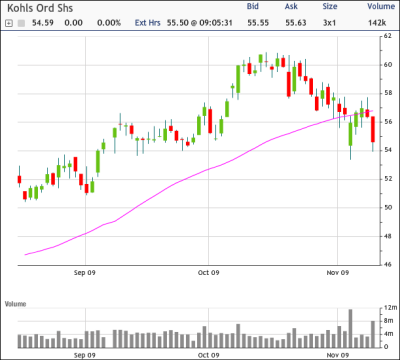Click the Nov 09 label under volume chart
The image size is (400, 360).
click(337, 355)
